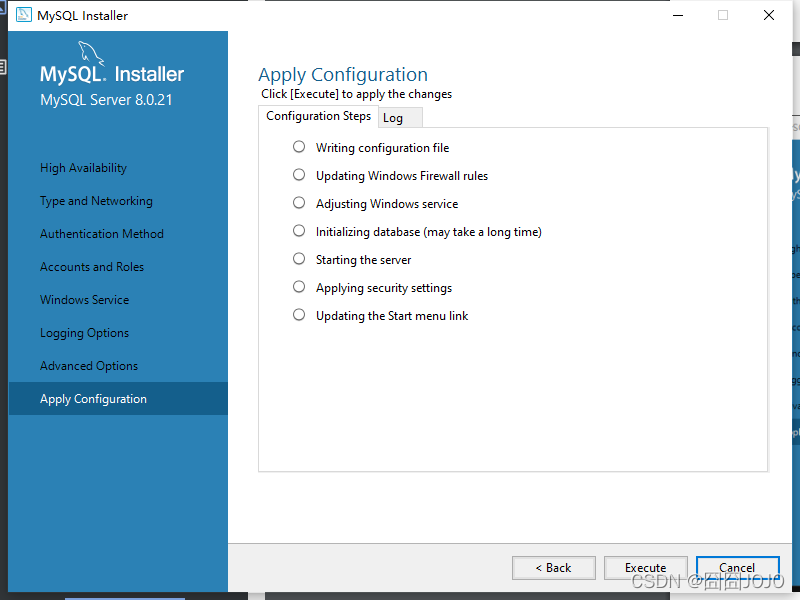
Task: Click the 'Updating Windows Firewall rules' text
Action: (x=402, y=176)
